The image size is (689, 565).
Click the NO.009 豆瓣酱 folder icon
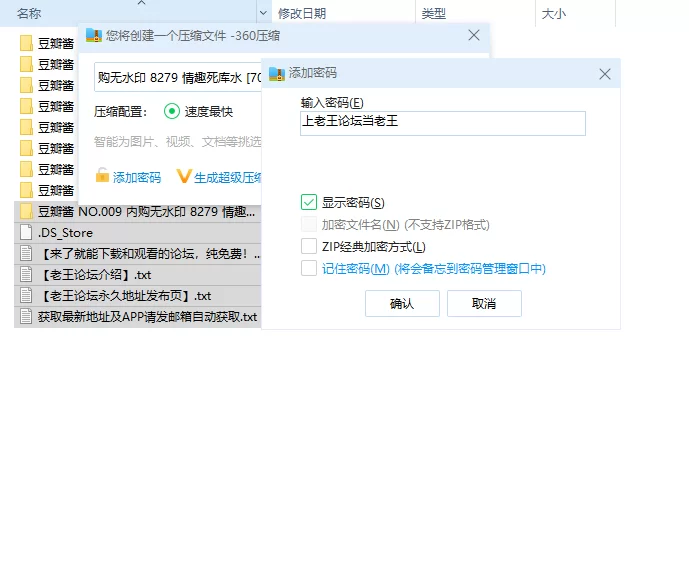(26, 211)
